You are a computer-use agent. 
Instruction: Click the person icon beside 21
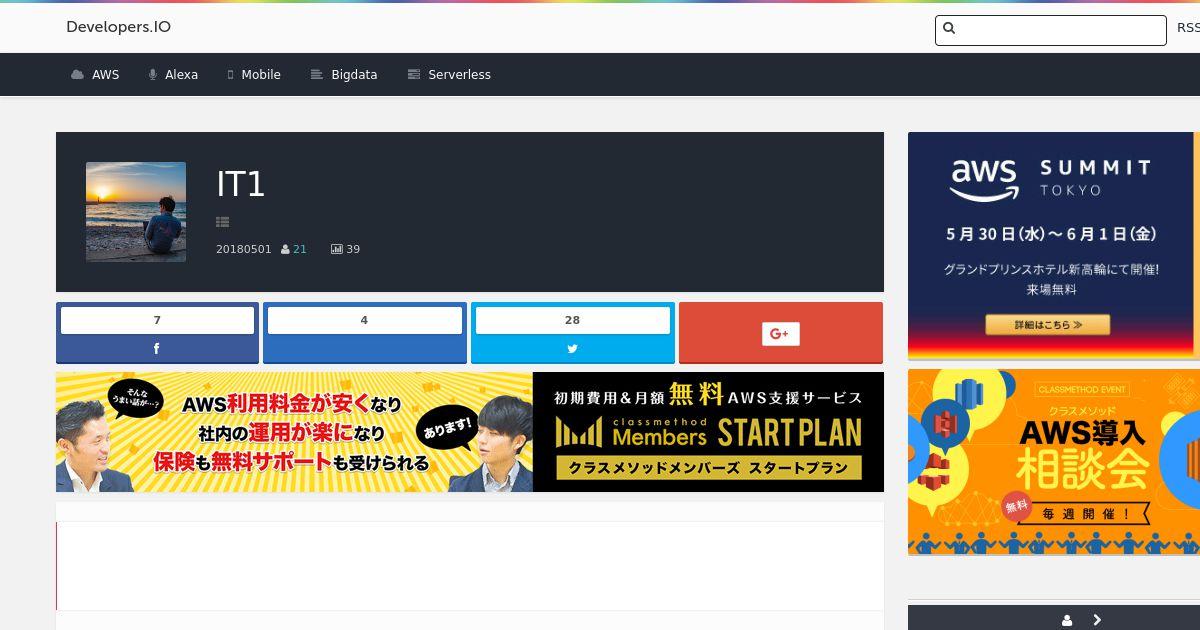(x=286, y=249)
